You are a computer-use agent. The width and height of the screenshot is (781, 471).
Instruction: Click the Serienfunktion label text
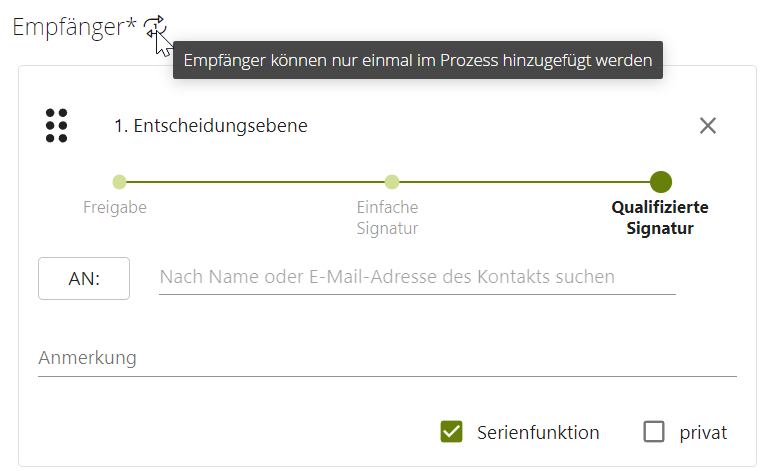(538, 433)
